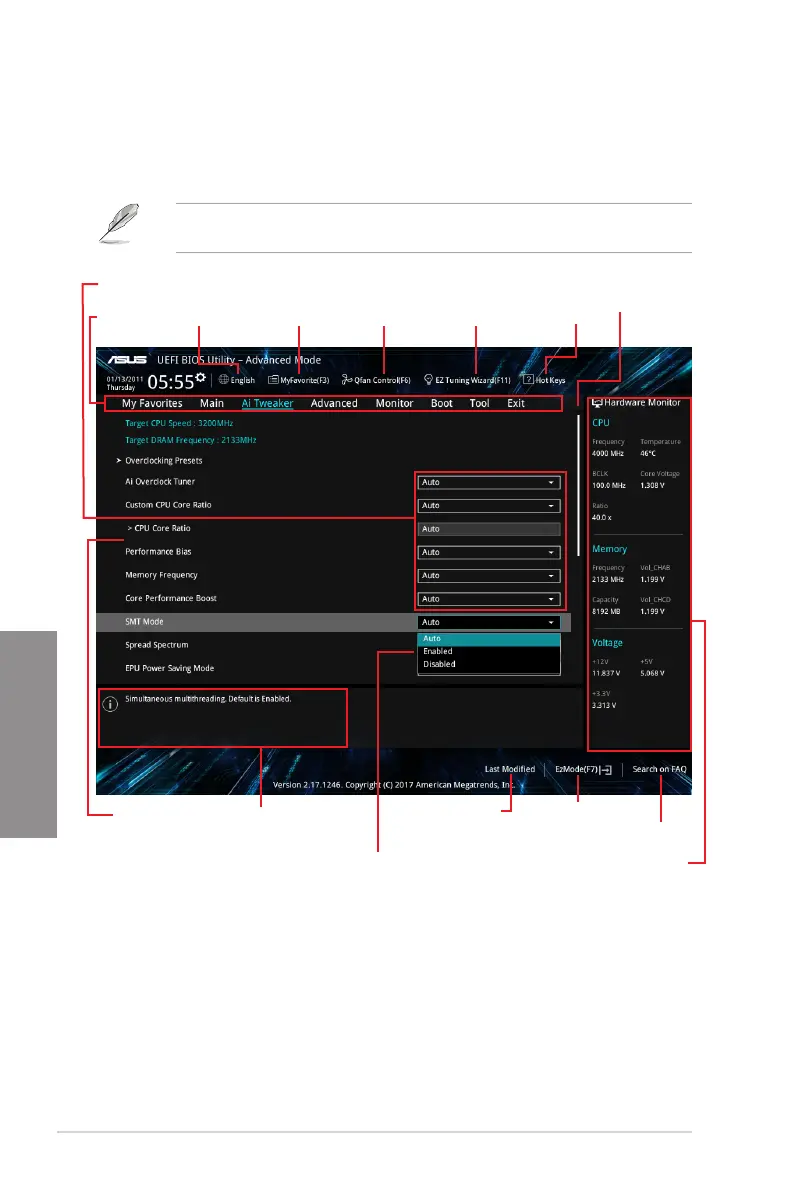This screenshot has width=794, height=1196.
Task: Click the CPU Core Ratio Auto field
Action: click(x=488, y=528)
